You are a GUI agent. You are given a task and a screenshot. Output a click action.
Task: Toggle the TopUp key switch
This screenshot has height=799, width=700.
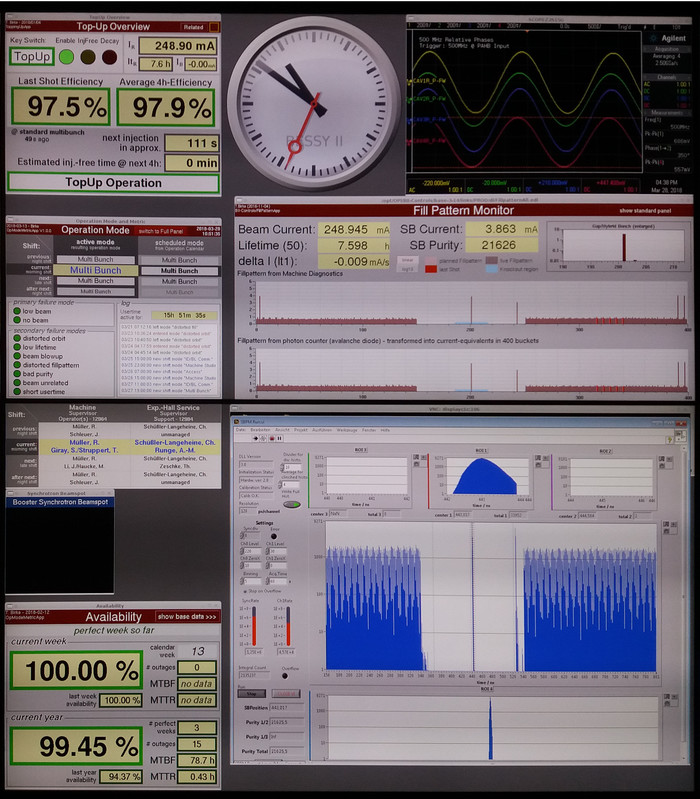click(x=32, y=57)
